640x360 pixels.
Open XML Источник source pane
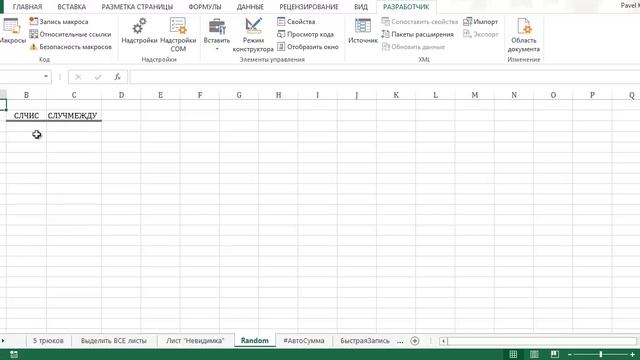pos(363,31)
